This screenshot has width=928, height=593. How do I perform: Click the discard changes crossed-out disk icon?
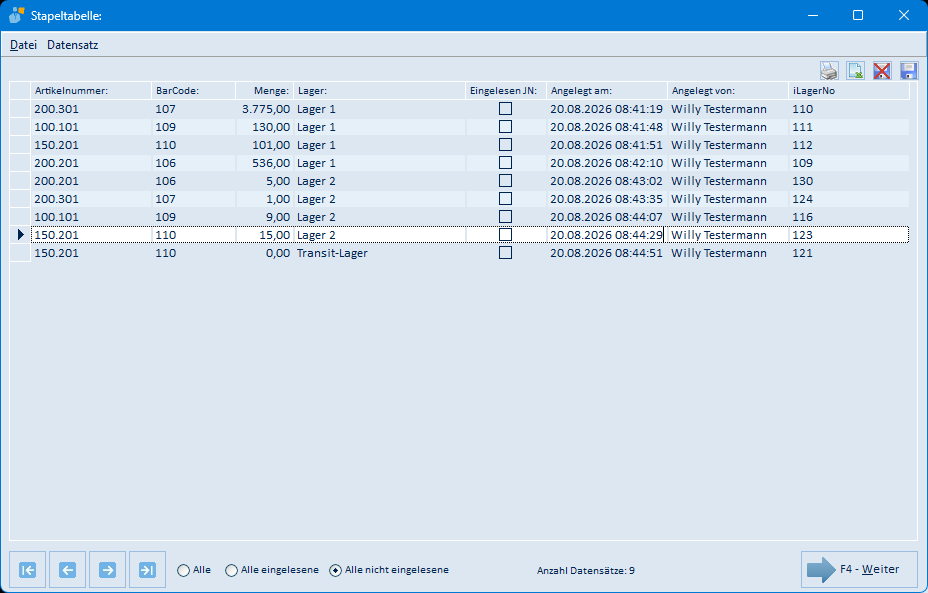pyautogui.click(x=882, y=71)
